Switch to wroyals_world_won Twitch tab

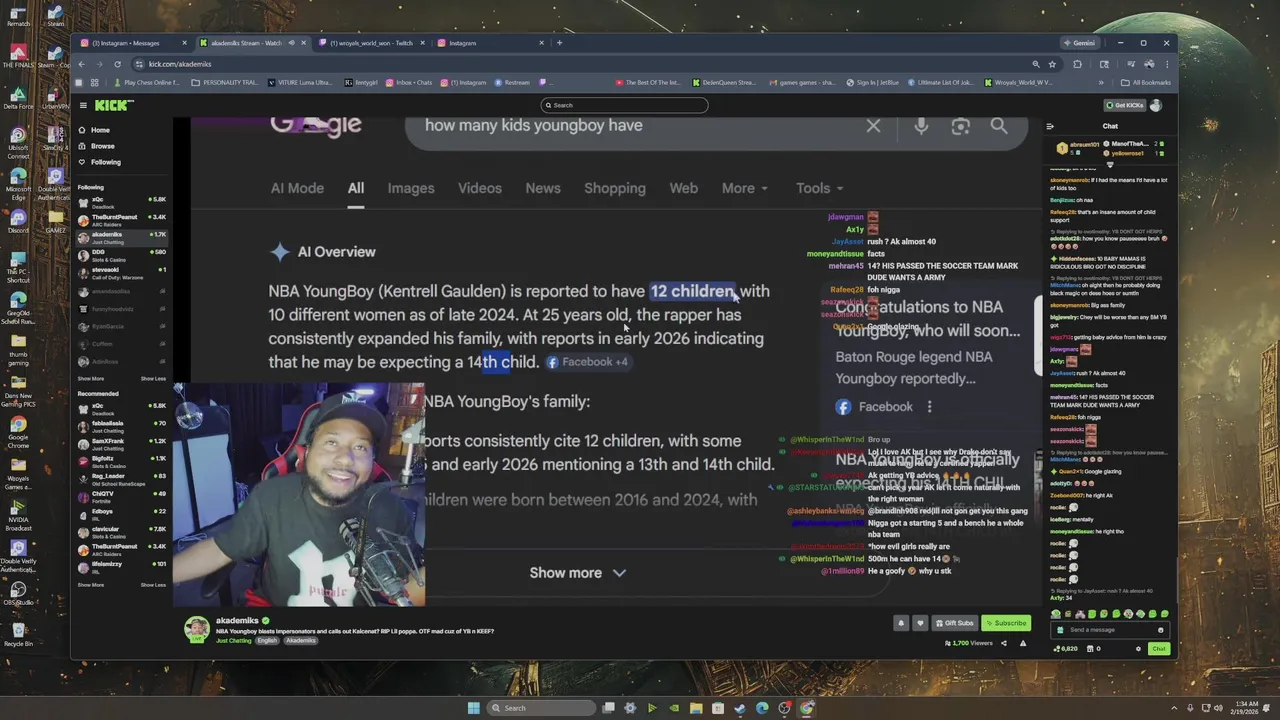pyautogui.click(x=371, y=43)
